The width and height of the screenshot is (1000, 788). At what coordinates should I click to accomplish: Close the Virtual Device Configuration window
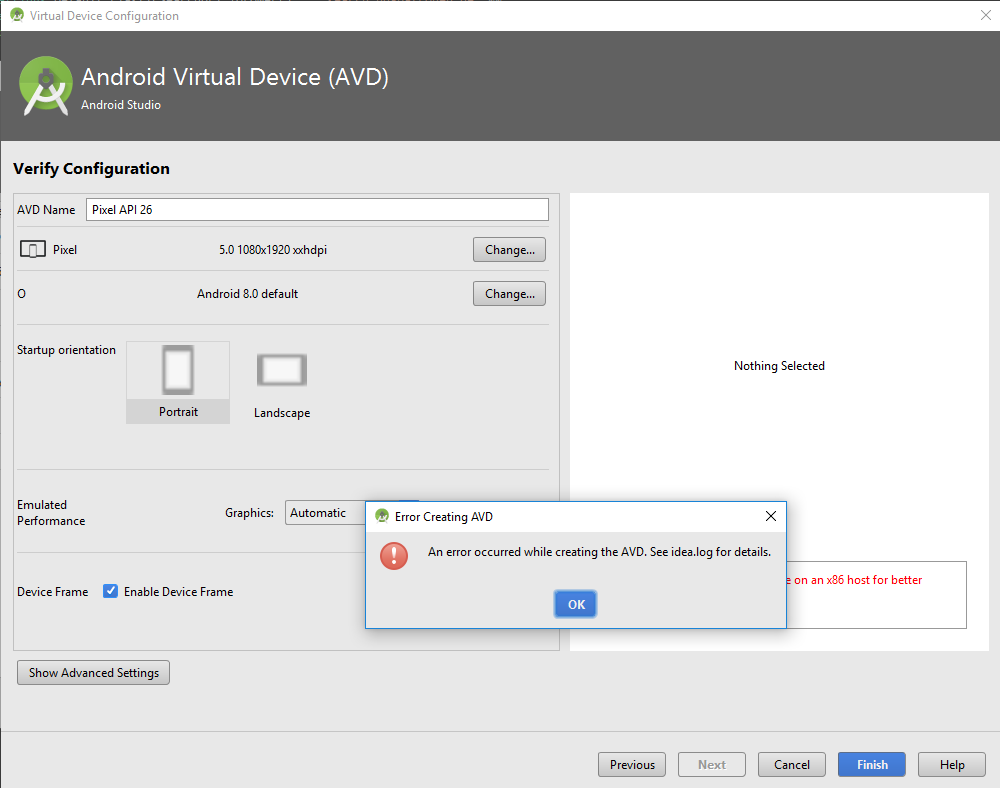click(x=985, y=15)
